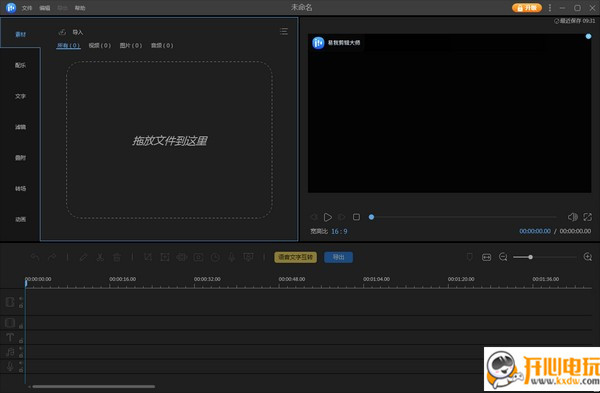Toggle lock on the text track
Viewport: 600px width, 393px height.
[x=21, y=341]
